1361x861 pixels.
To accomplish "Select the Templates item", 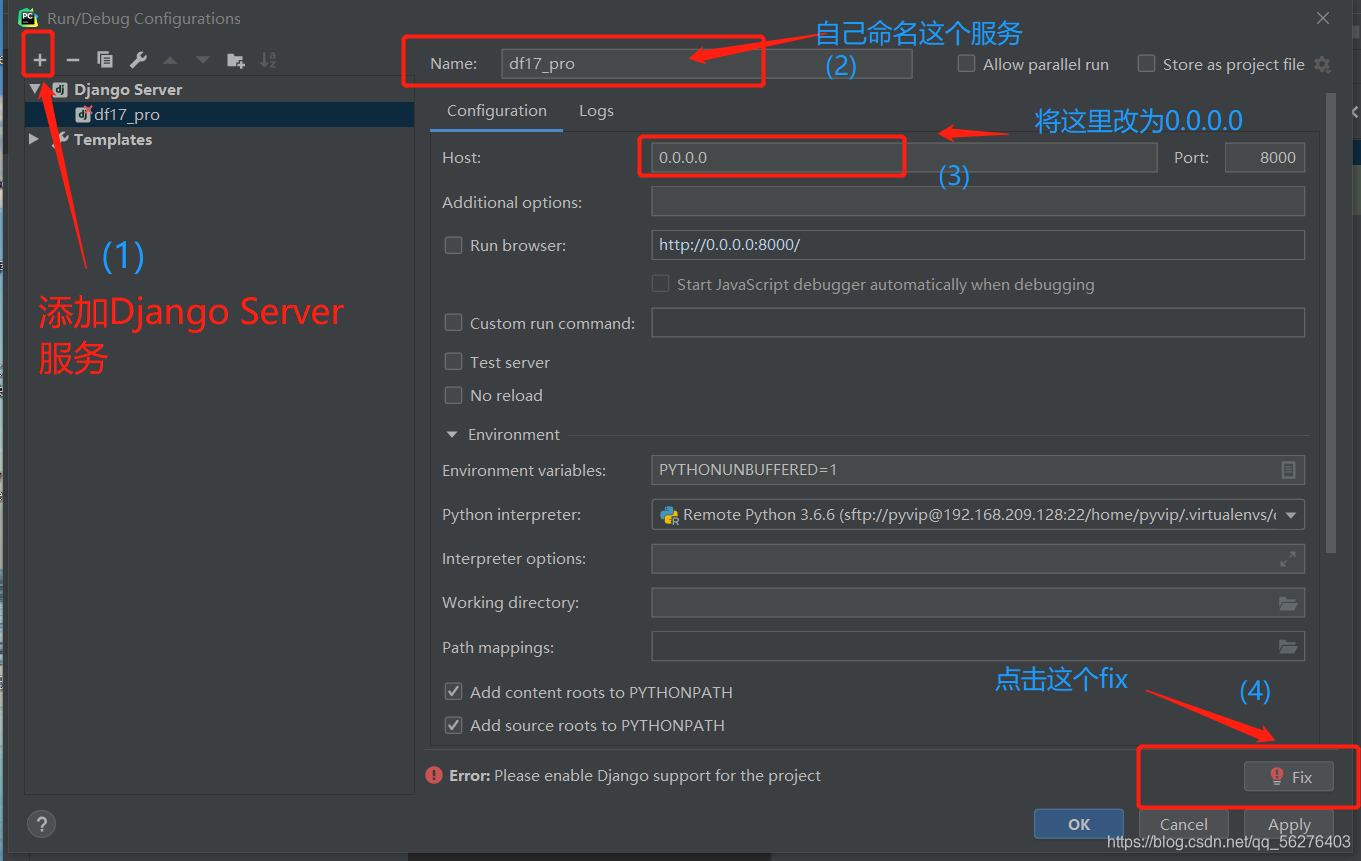I will point(113,140).
